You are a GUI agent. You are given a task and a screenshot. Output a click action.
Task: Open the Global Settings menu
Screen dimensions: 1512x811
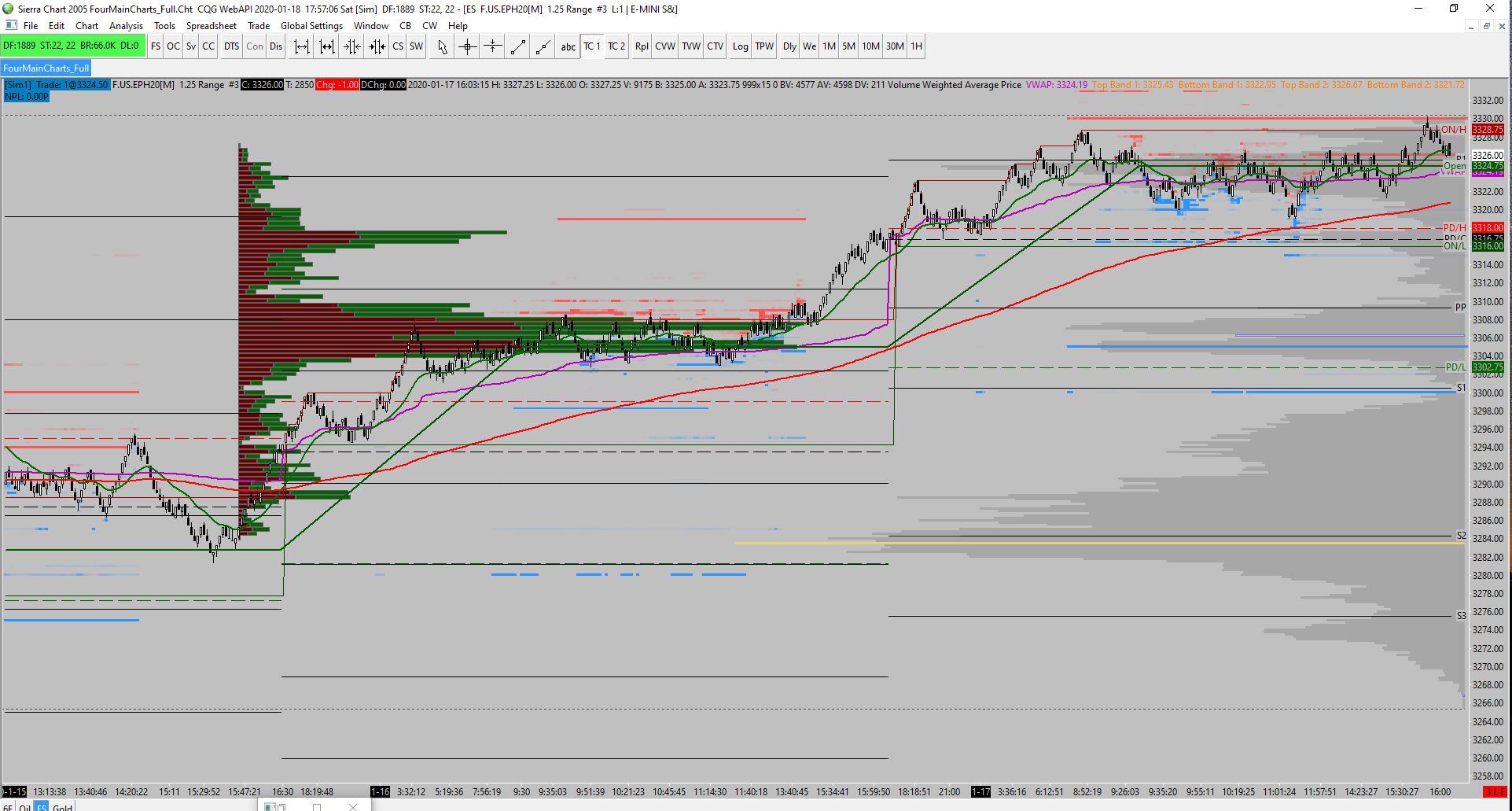(x=312, y=25)
